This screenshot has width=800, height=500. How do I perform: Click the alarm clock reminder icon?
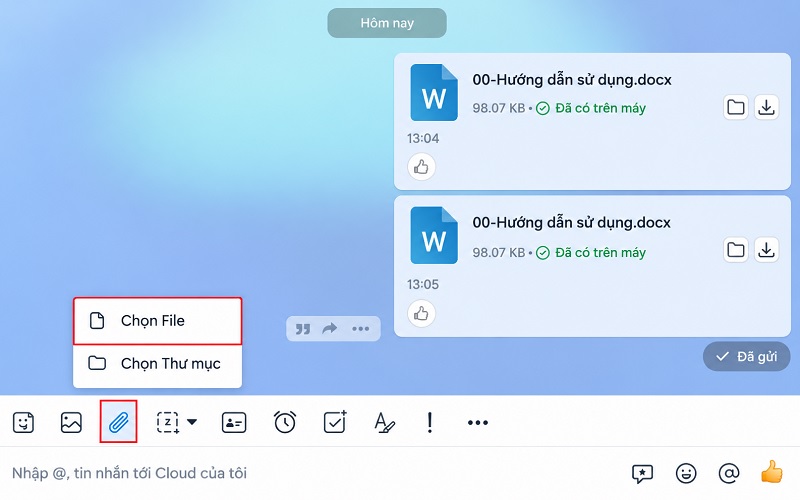click(x=285, y=422)
